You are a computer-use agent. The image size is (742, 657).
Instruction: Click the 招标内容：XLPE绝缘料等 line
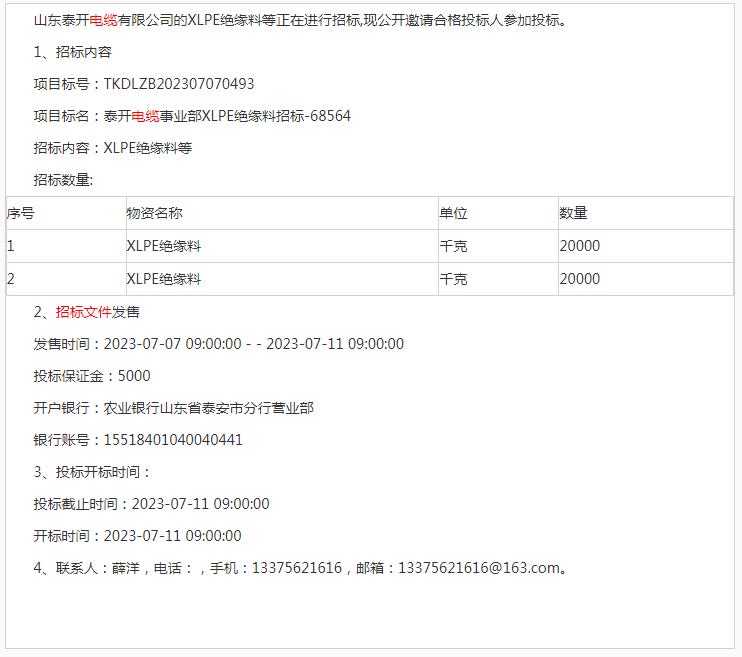[113, 148]
